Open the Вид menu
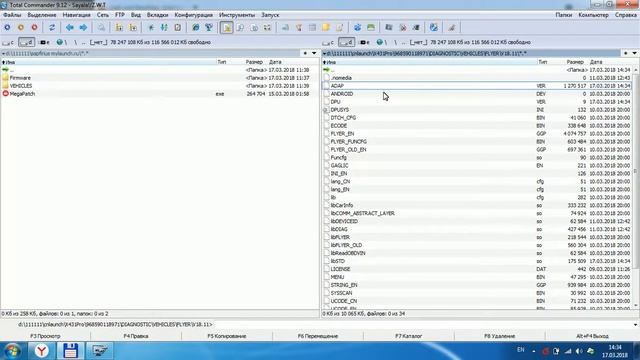Image resolution: width=640 pixels, height=360 pixels. click(136, 15)
